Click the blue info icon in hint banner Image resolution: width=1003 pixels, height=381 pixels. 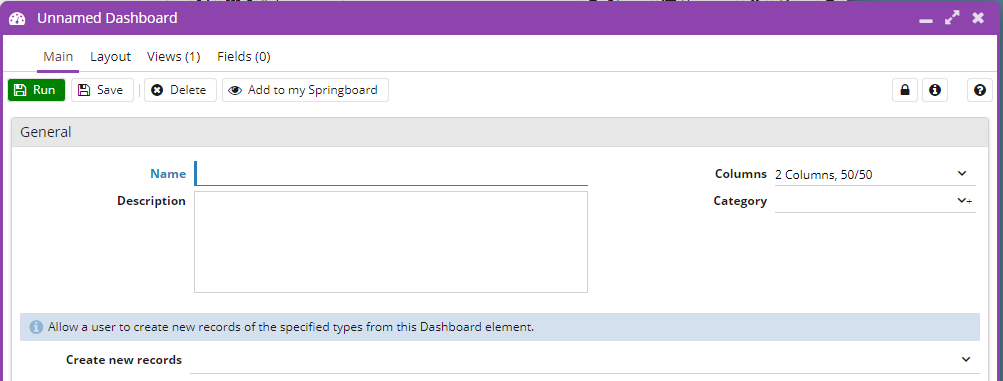point(36,327)
